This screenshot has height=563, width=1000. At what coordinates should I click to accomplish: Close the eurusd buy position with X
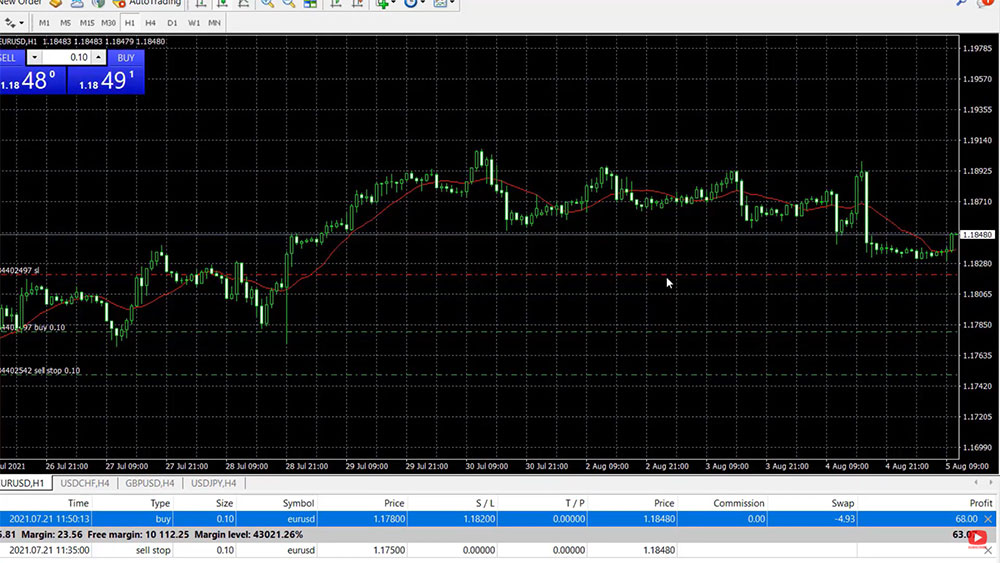pos(989,519)
